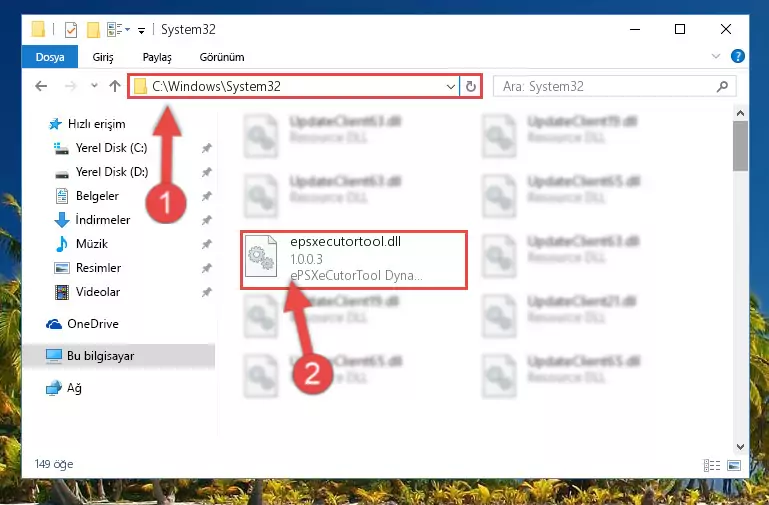Refresh the System32 folder view
This screenshot has width=769, height=505.
point(470,87)
